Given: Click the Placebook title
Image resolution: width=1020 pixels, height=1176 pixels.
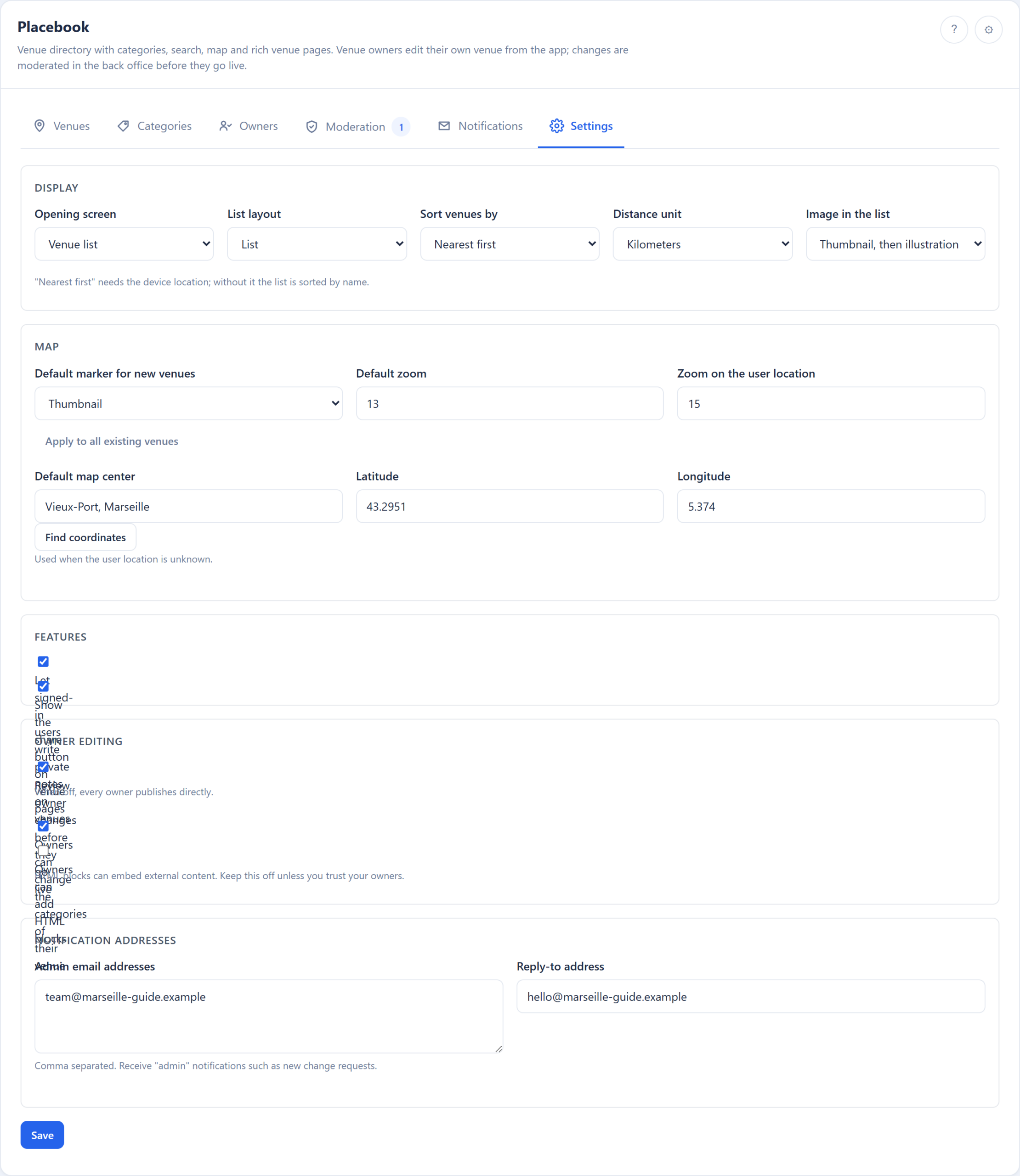Looking at the screenshot, I should coord(53,27).
